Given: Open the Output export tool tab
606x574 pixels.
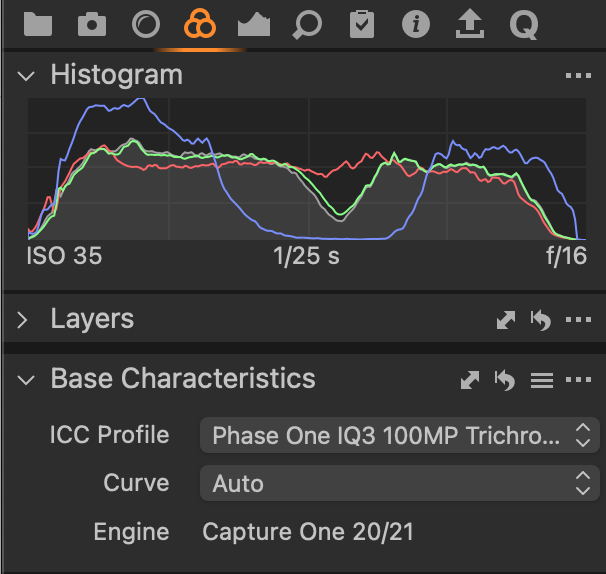Looking at the screenshot, I should (x=470, y=24).
